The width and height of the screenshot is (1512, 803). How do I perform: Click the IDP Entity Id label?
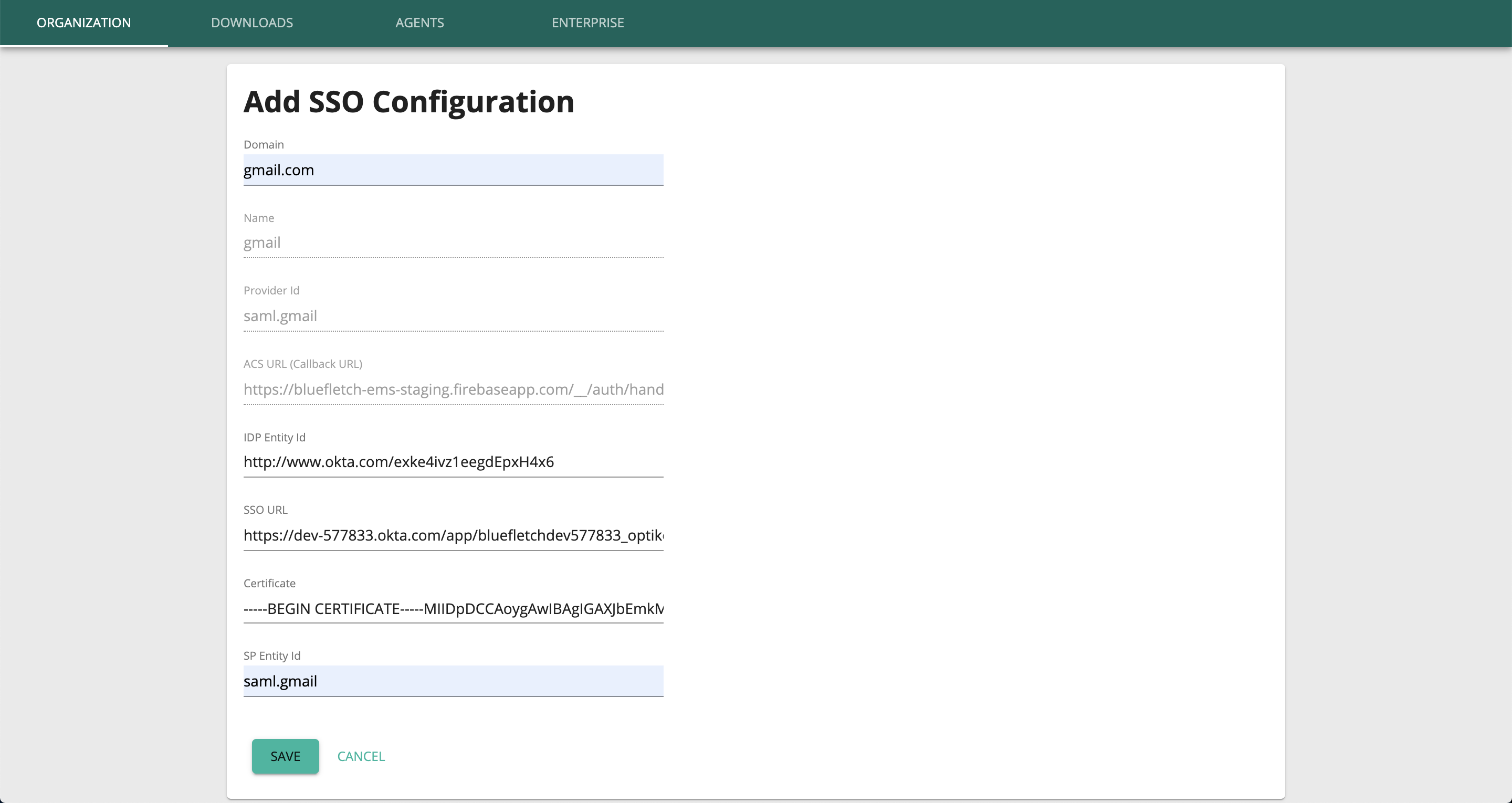pos(274,437)
